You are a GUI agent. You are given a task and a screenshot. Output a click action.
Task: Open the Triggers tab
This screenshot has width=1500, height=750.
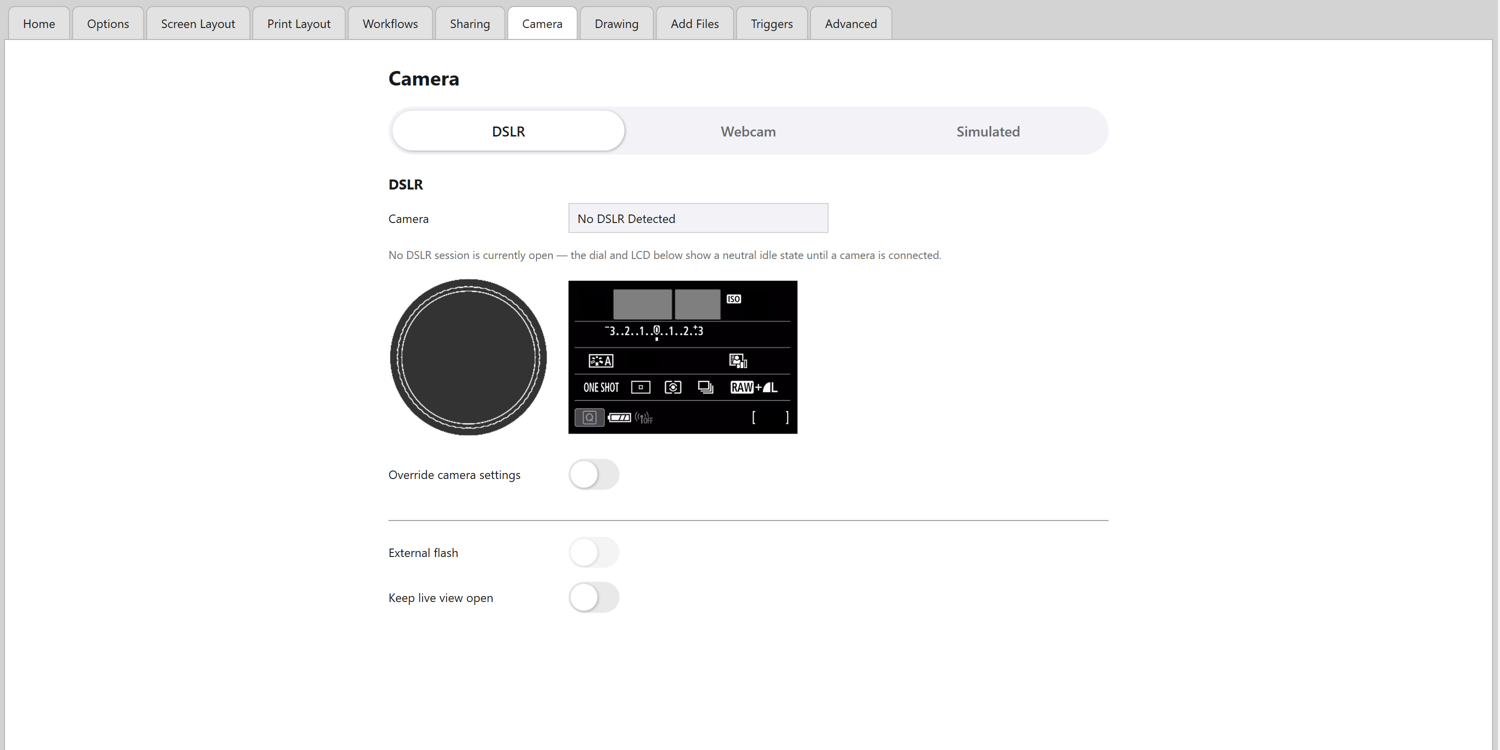point(772,23)
